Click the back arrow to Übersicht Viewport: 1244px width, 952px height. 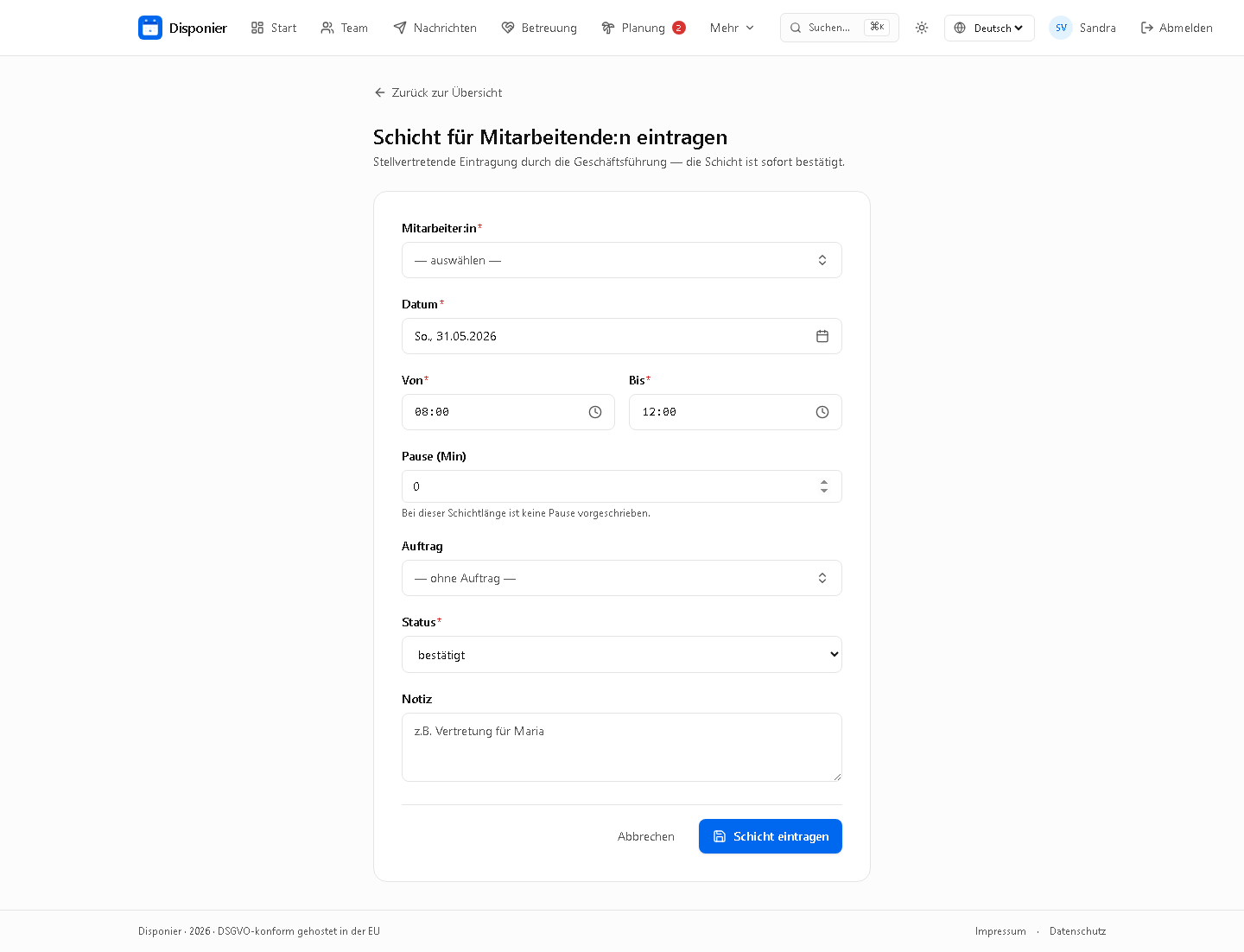tap(380, 92)
